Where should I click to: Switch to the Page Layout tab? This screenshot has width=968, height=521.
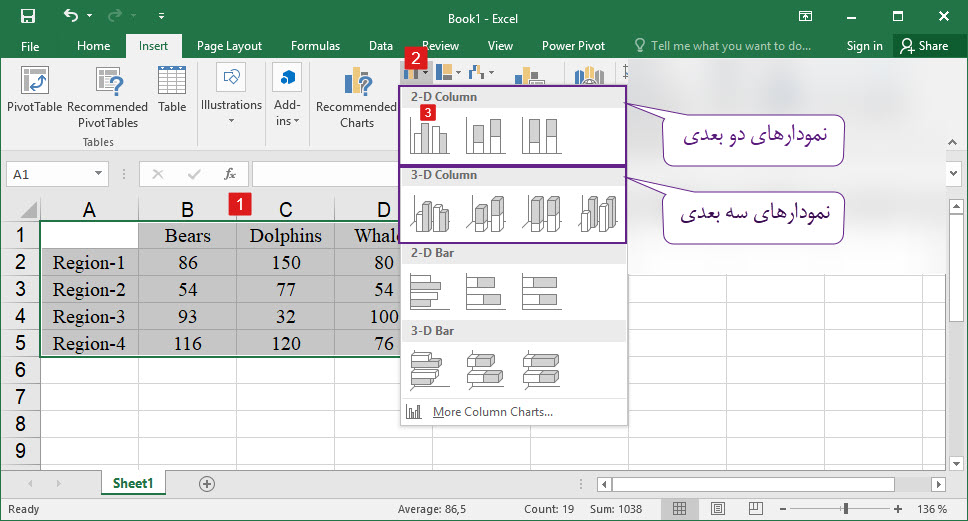click(229, 46)
